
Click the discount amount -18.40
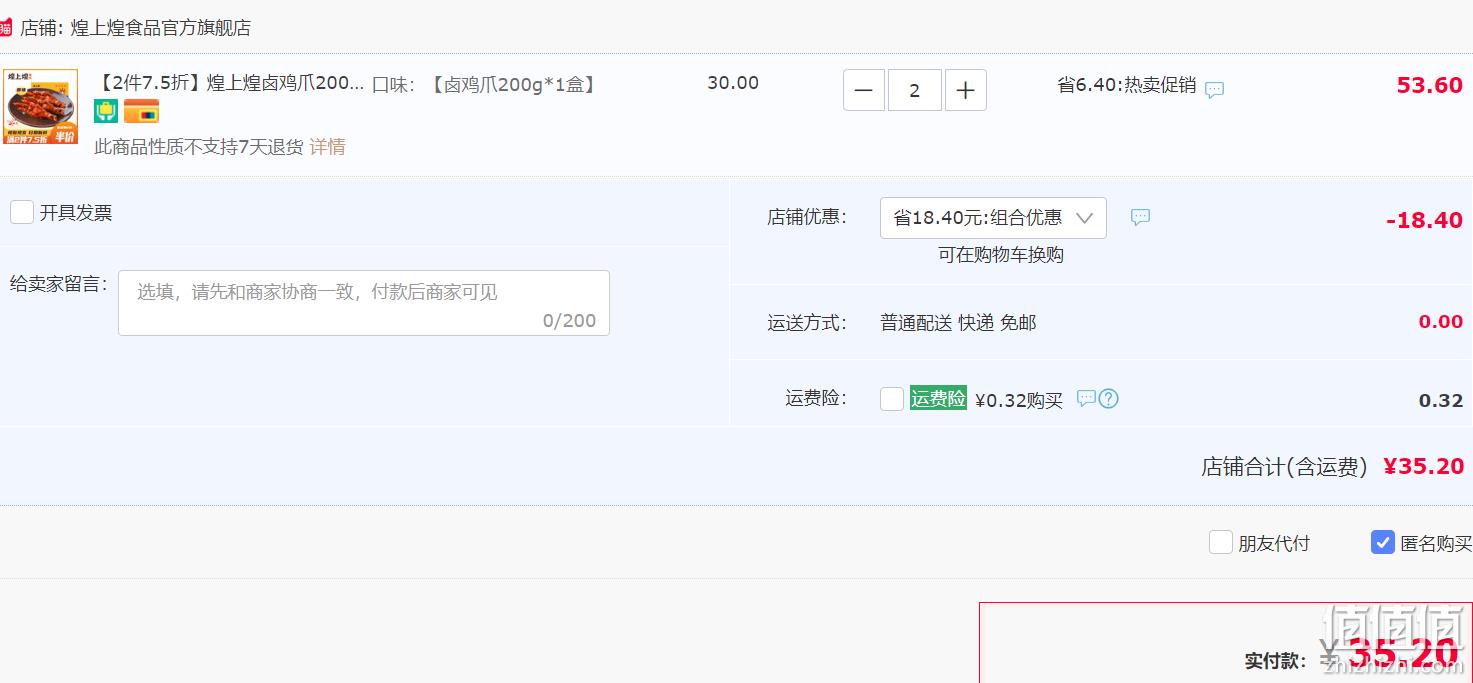pos(1425,220)
